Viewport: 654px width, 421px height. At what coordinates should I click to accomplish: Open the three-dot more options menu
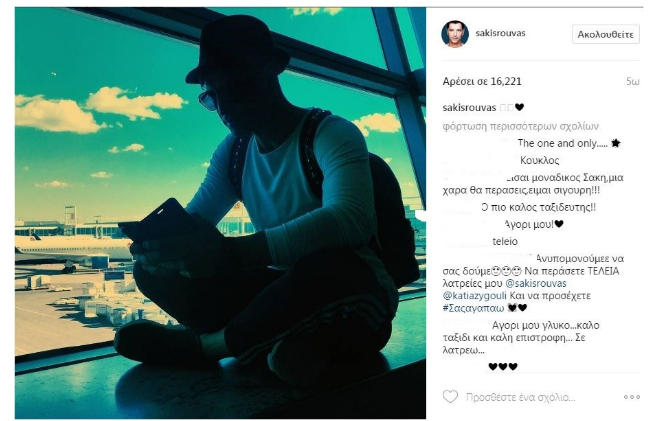tap(631, 397)
